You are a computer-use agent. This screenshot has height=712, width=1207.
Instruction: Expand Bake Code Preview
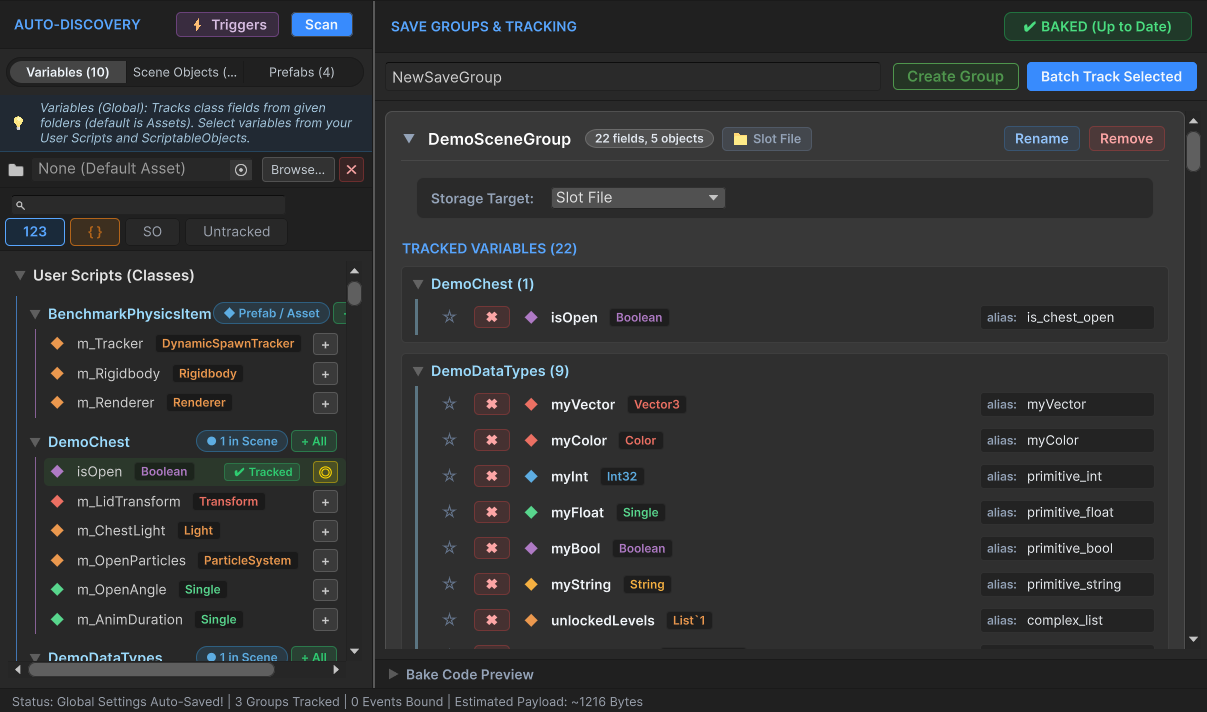[x=394, y=675]
